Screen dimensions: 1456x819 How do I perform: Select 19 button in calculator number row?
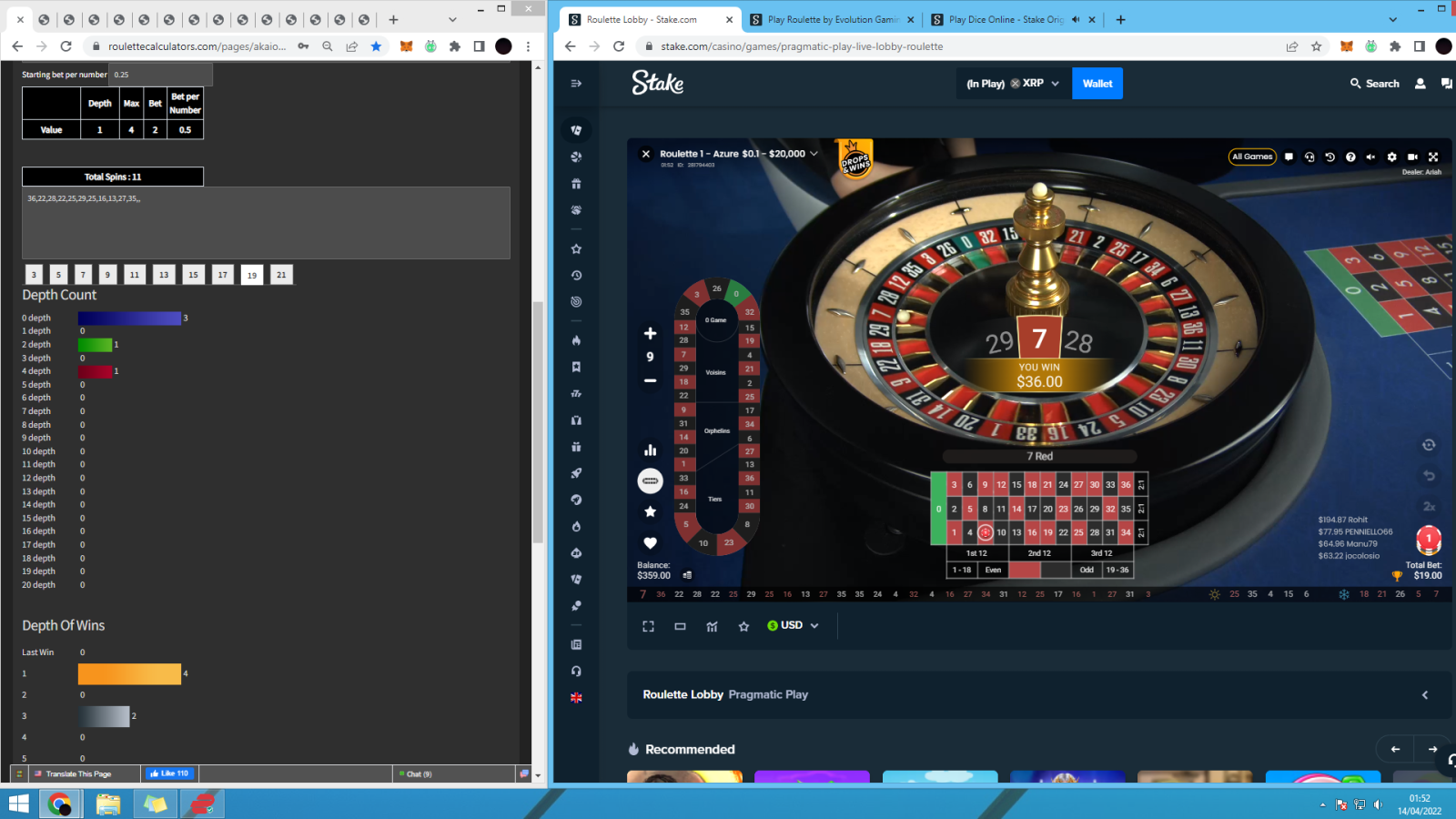coord(252,275)
